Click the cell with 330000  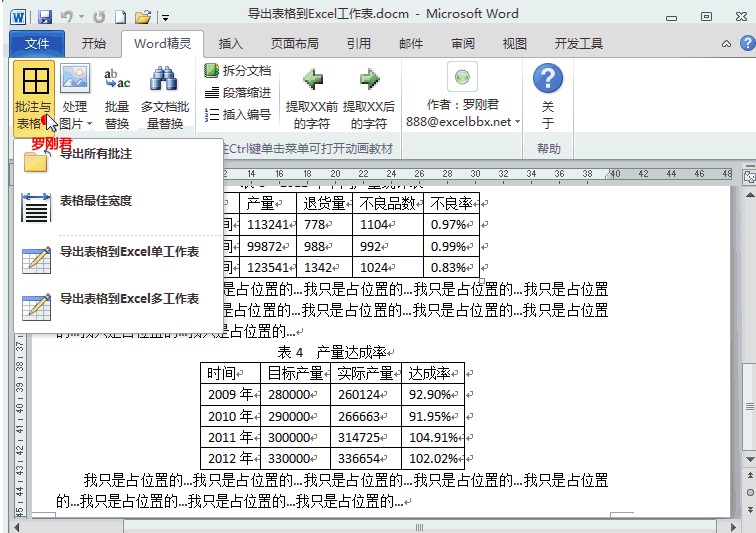296,458
